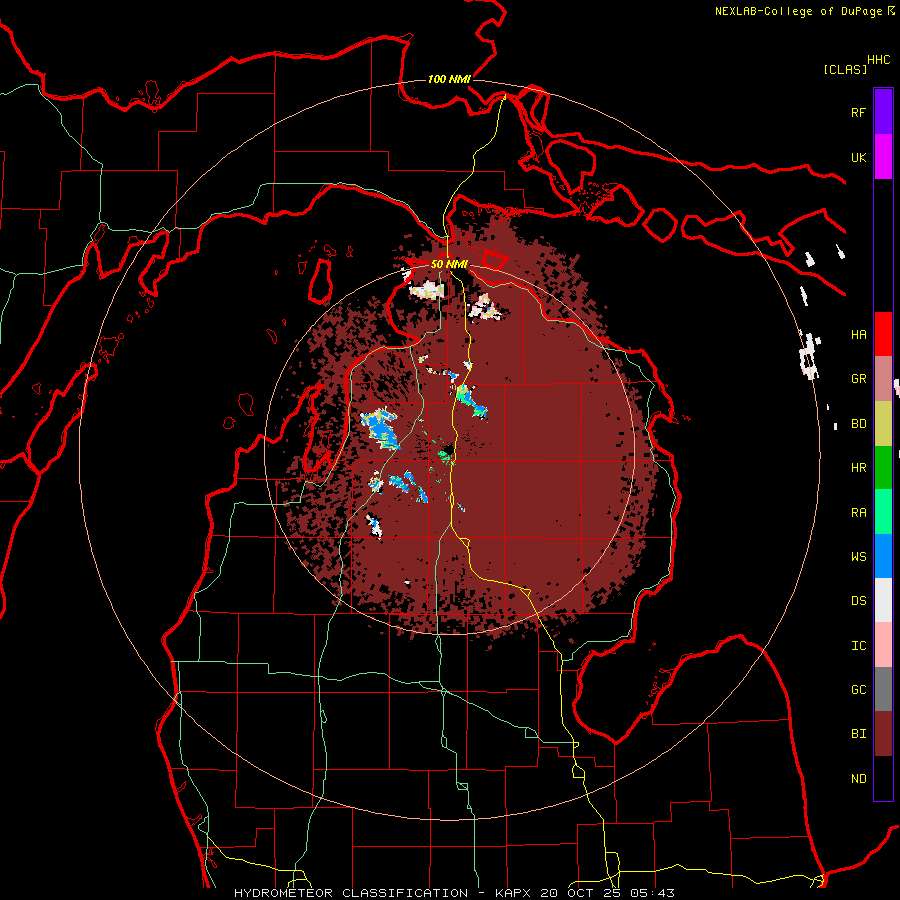Click the "RF" legend label
This screenshot has height=900, width=900.
(858, 112)
